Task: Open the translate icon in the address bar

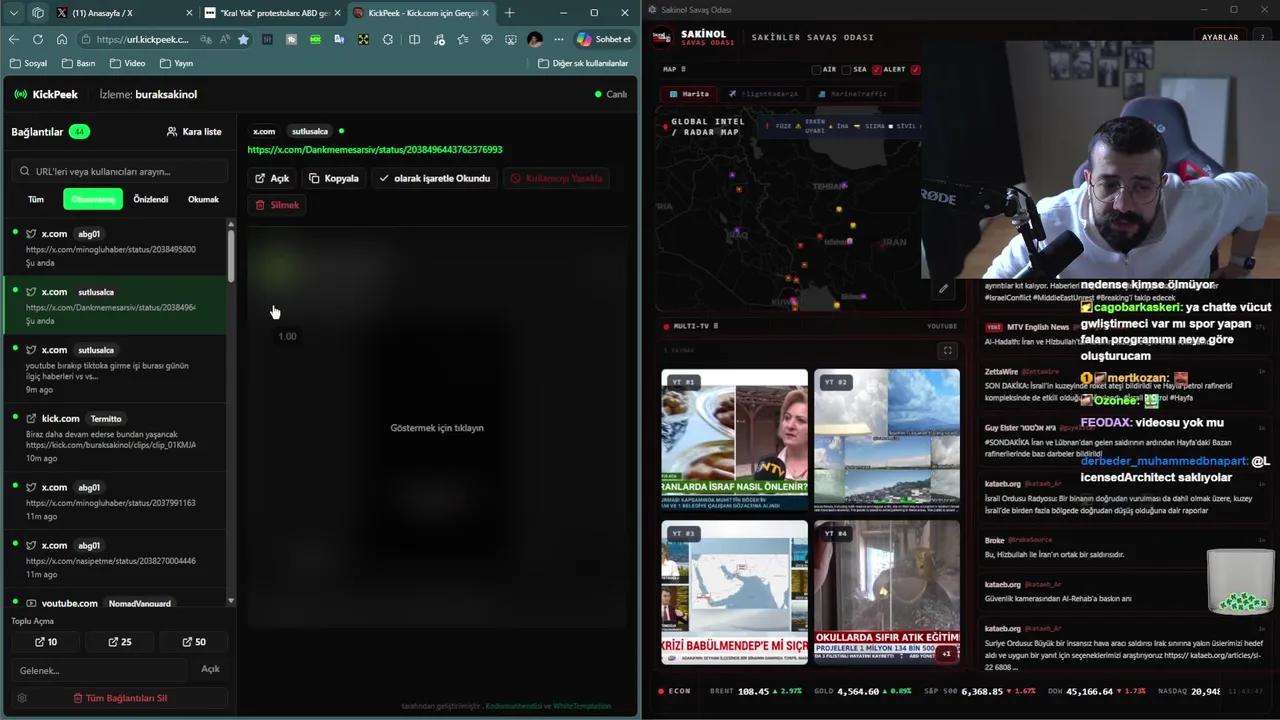Action: [205, 39]
